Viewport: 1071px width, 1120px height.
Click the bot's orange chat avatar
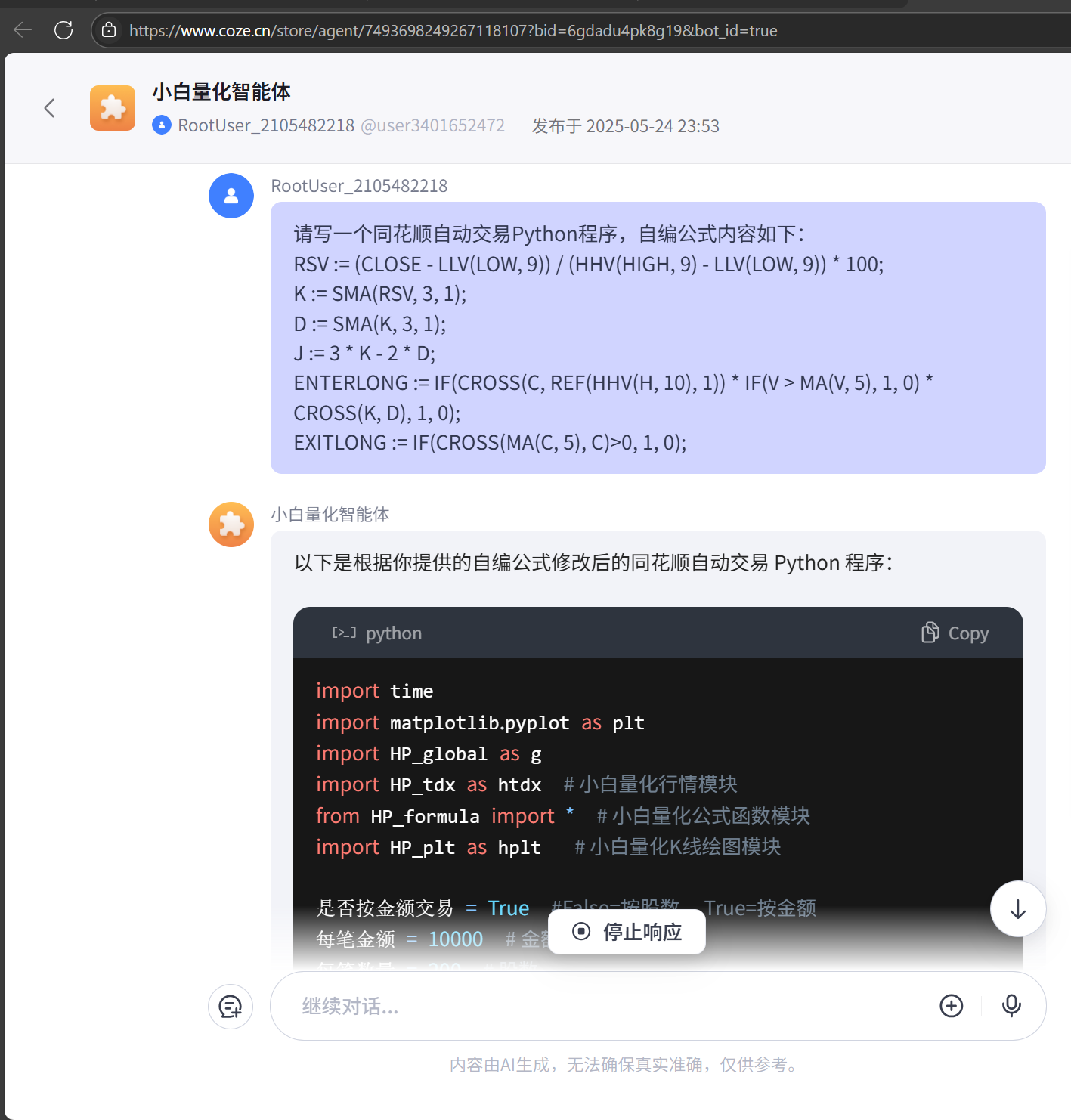[x=231, y=524]
